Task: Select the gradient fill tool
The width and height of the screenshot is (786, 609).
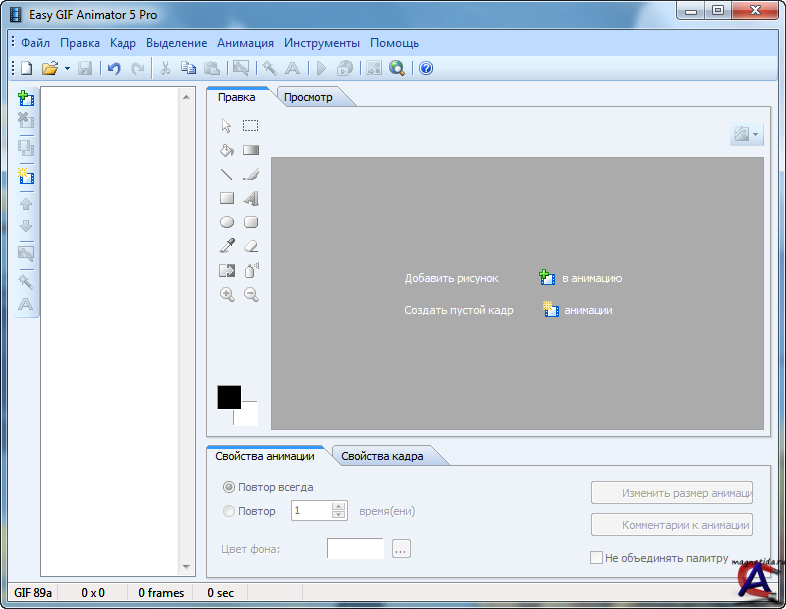Action: tap(251, 150)
